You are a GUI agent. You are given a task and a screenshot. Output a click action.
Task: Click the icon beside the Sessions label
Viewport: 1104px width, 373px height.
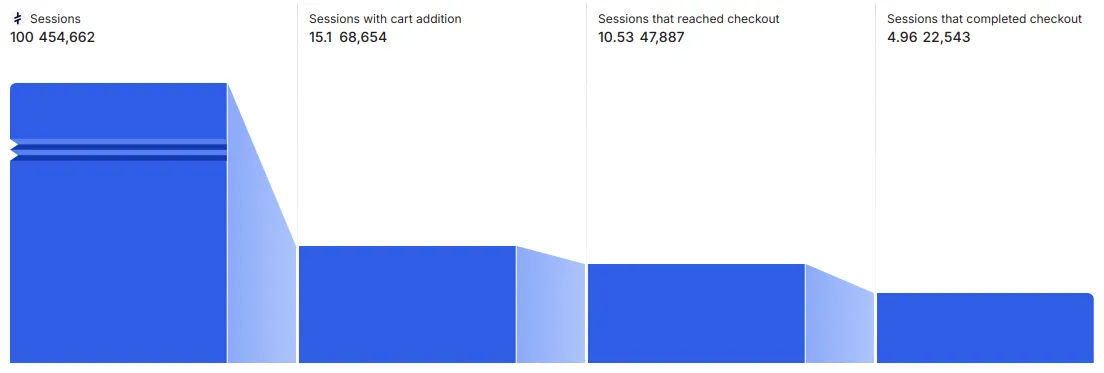pos(18,19)
